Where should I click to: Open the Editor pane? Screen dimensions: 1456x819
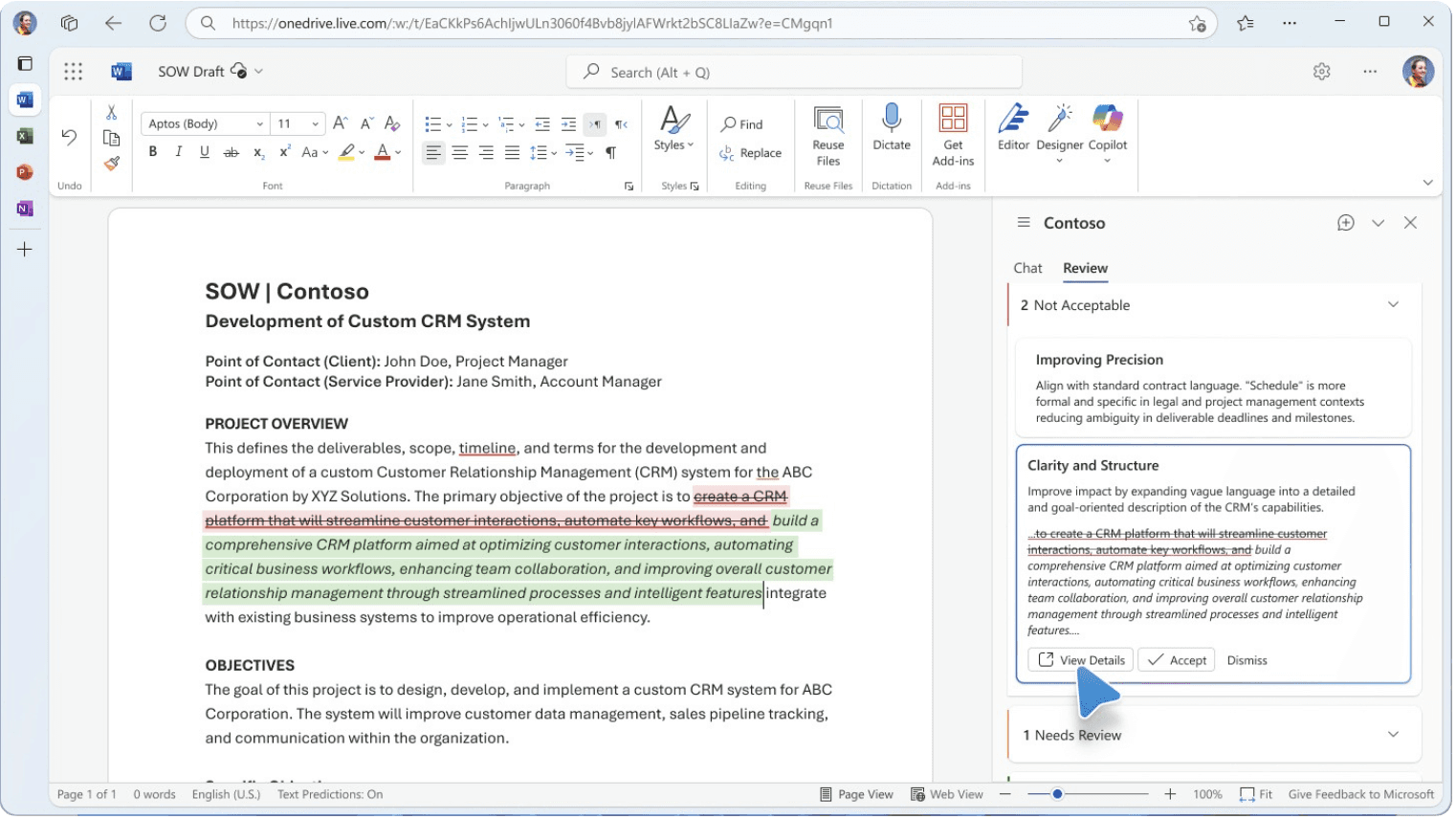coord(1013,127)
